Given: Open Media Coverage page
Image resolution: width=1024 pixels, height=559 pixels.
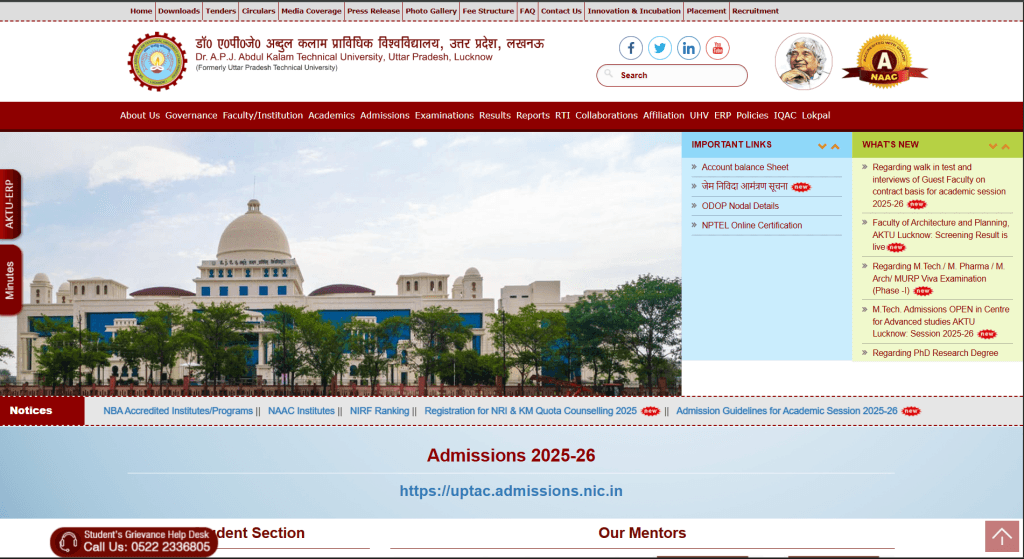Looking at the screenshot, I should tap(312, 11).
